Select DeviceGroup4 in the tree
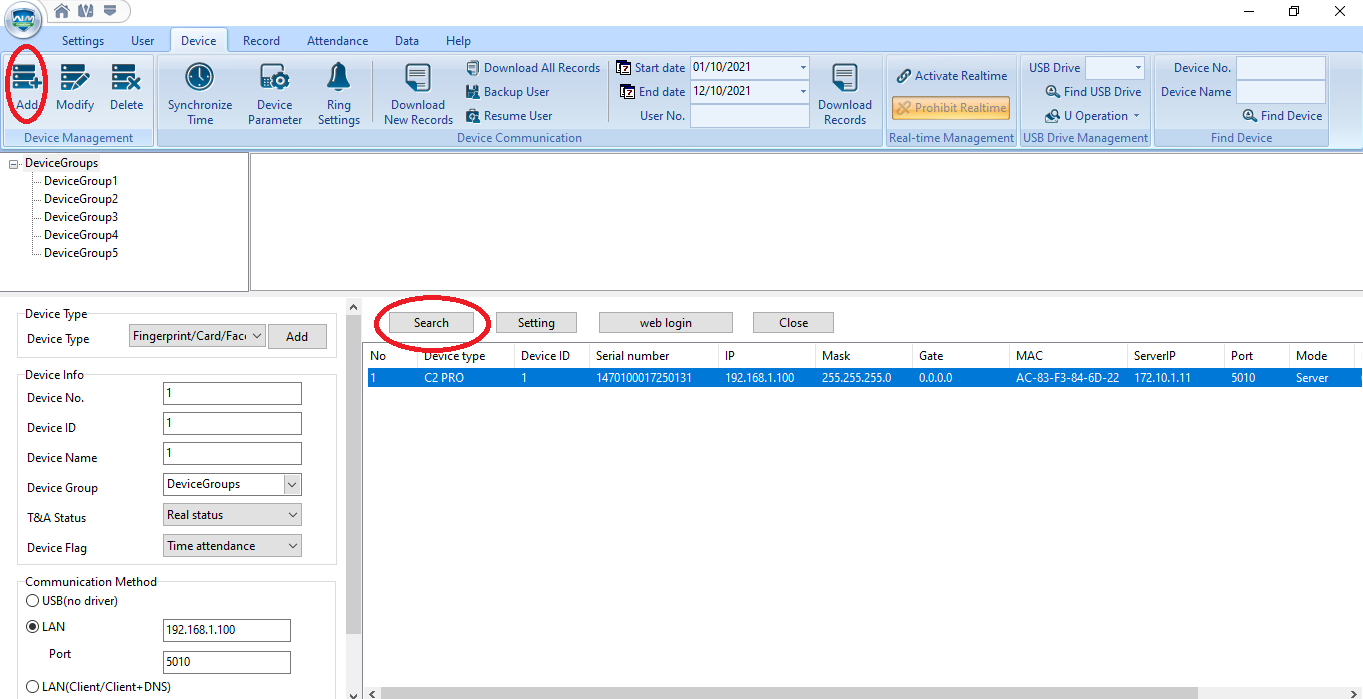This screenshot has width=1363, height=699. [x=81, y=235]
